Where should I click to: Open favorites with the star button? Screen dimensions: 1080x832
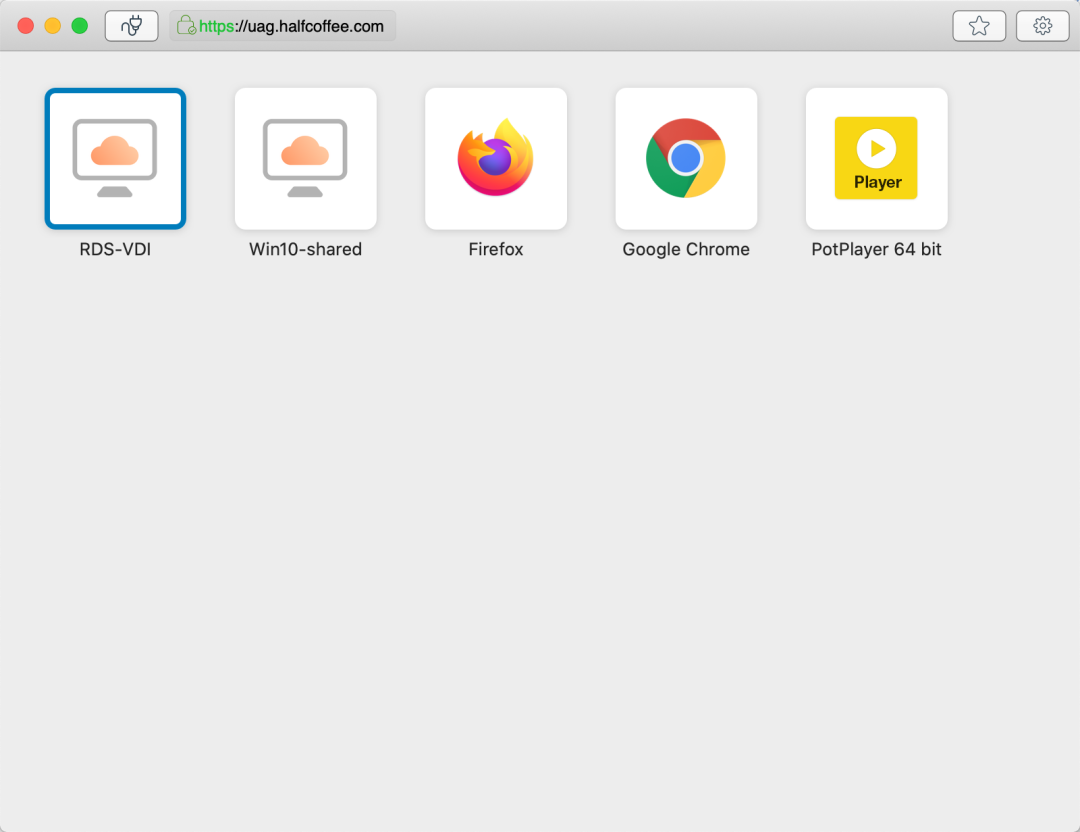click(979, 26)
